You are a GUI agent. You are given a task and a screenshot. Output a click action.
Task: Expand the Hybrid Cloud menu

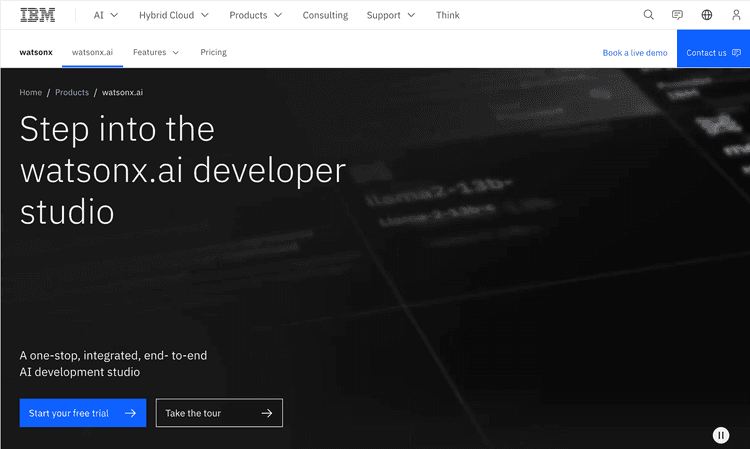click(x=174, y=15)
